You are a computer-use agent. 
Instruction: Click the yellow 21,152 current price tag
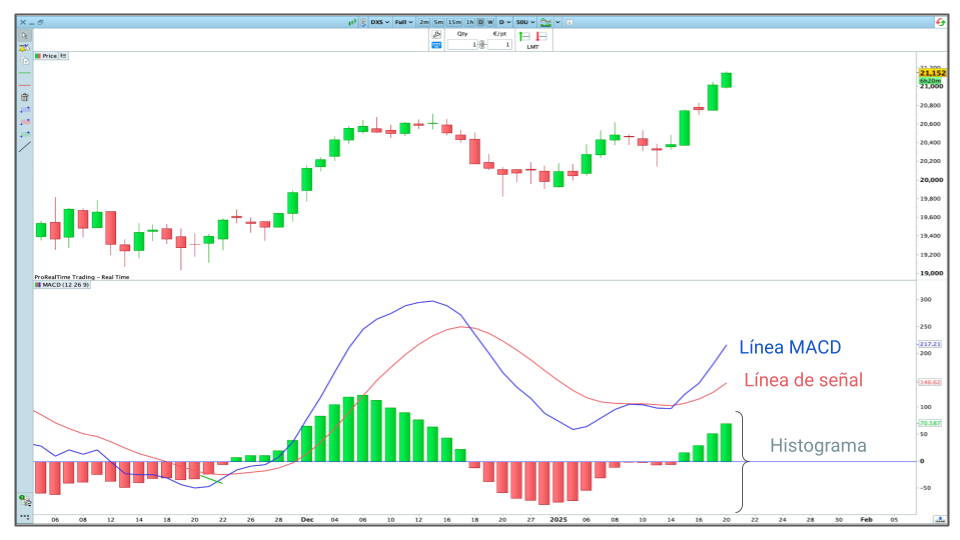[932, 73]
